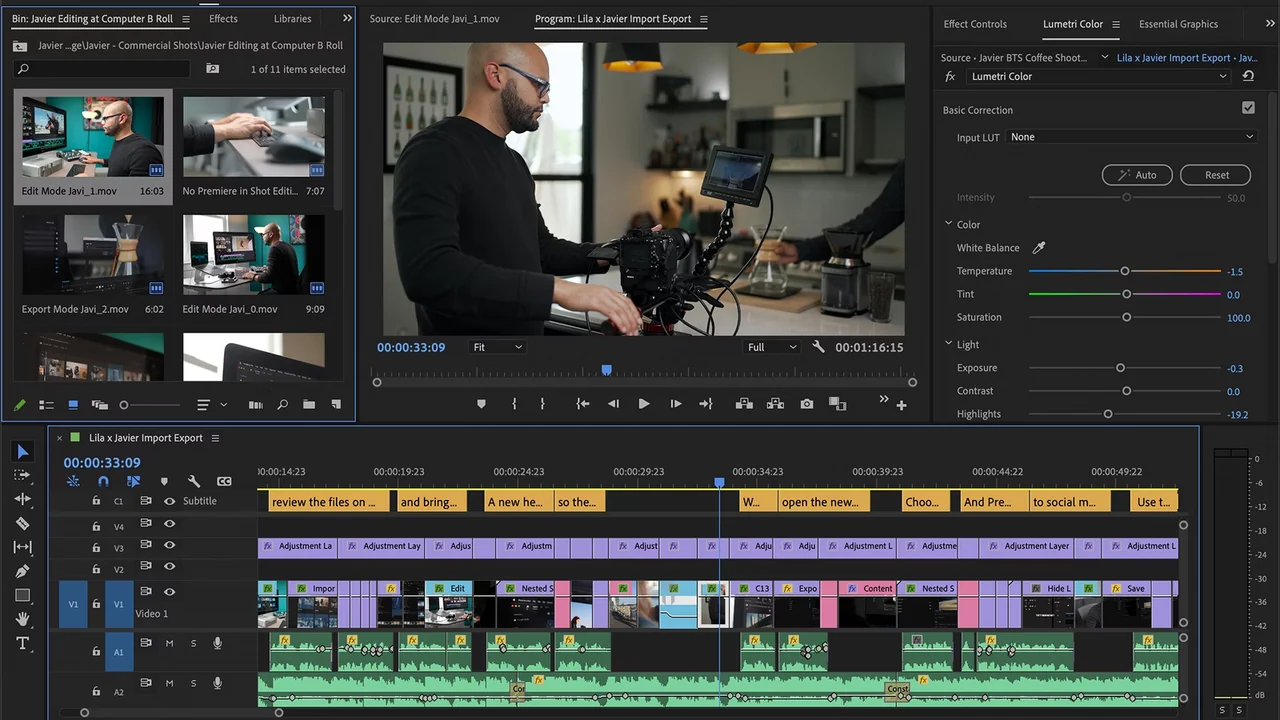The height and width of the screenshot is (720, 1280).
Task: Select the Edit Mode Javi_1.mov thumbnail
Action: click(93, 137)
